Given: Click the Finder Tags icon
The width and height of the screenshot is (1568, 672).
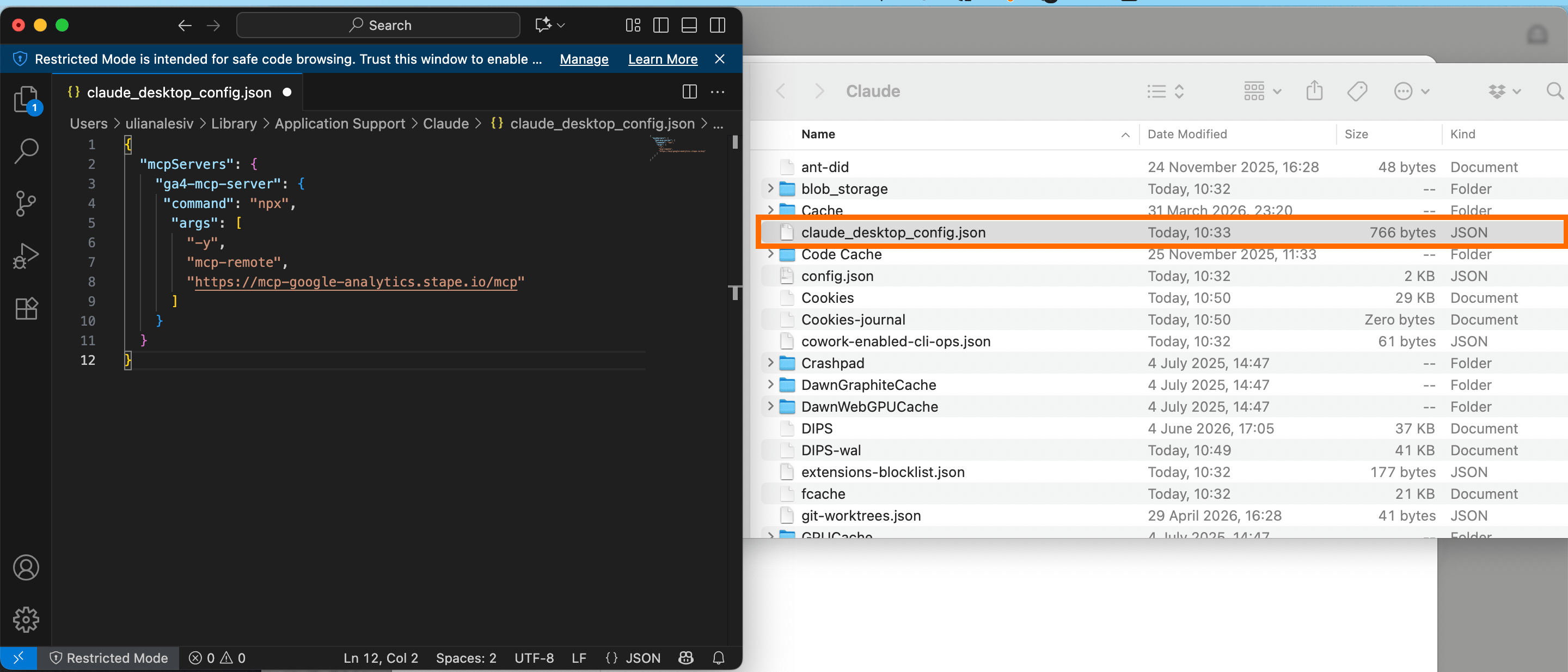Looking at the screenshot, I should coord(1357,91).
